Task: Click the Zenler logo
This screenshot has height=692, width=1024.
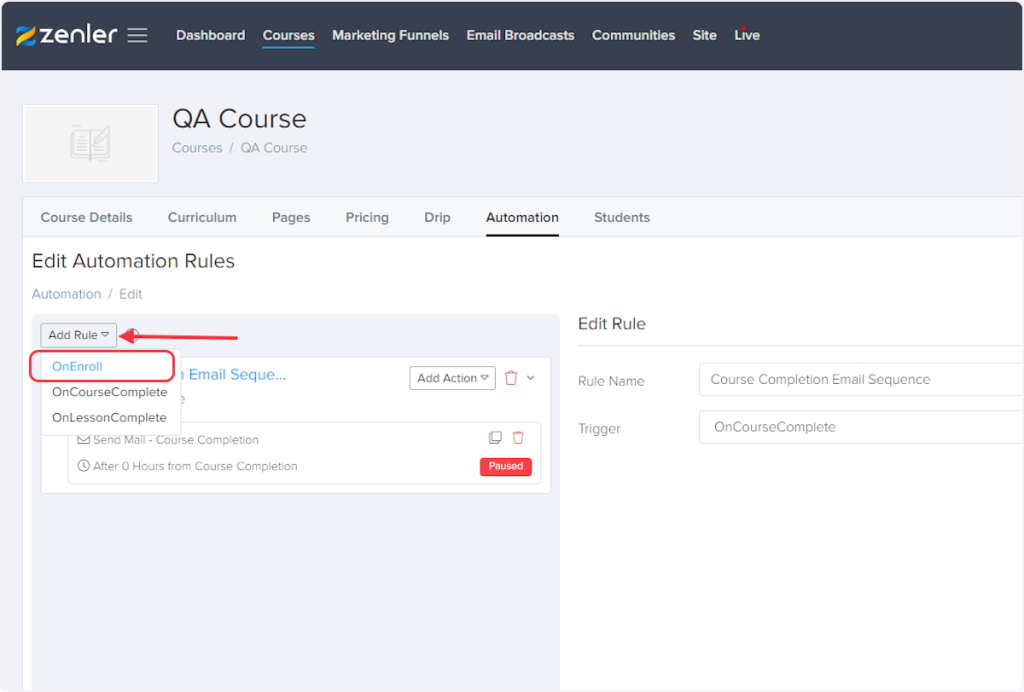Action: [66, 35]
